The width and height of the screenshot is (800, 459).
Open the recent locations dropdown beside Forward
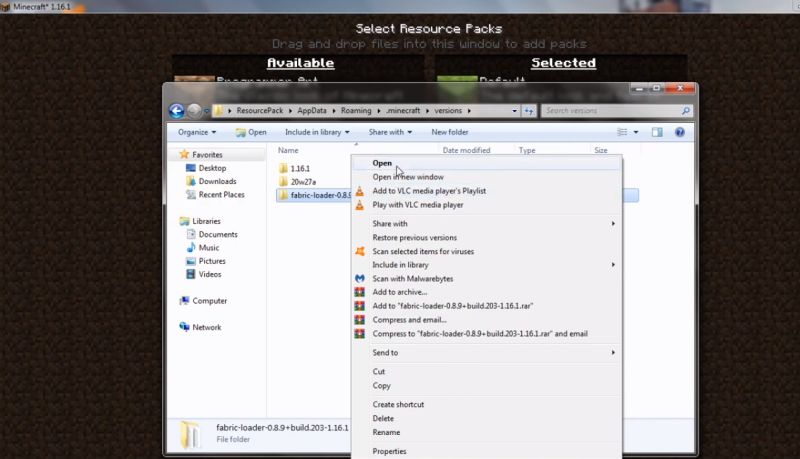206,111
